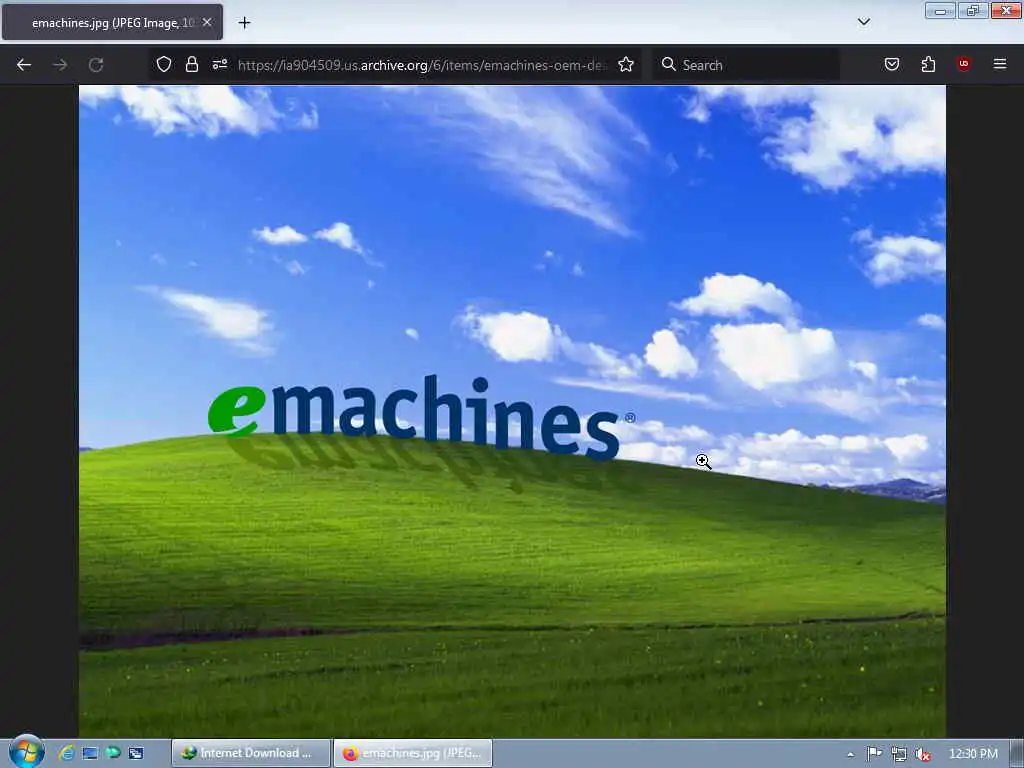This screenshot has height=768, width=1024.
Task: Expand the list all tabs chevron
Action: (x=863, y=22)
